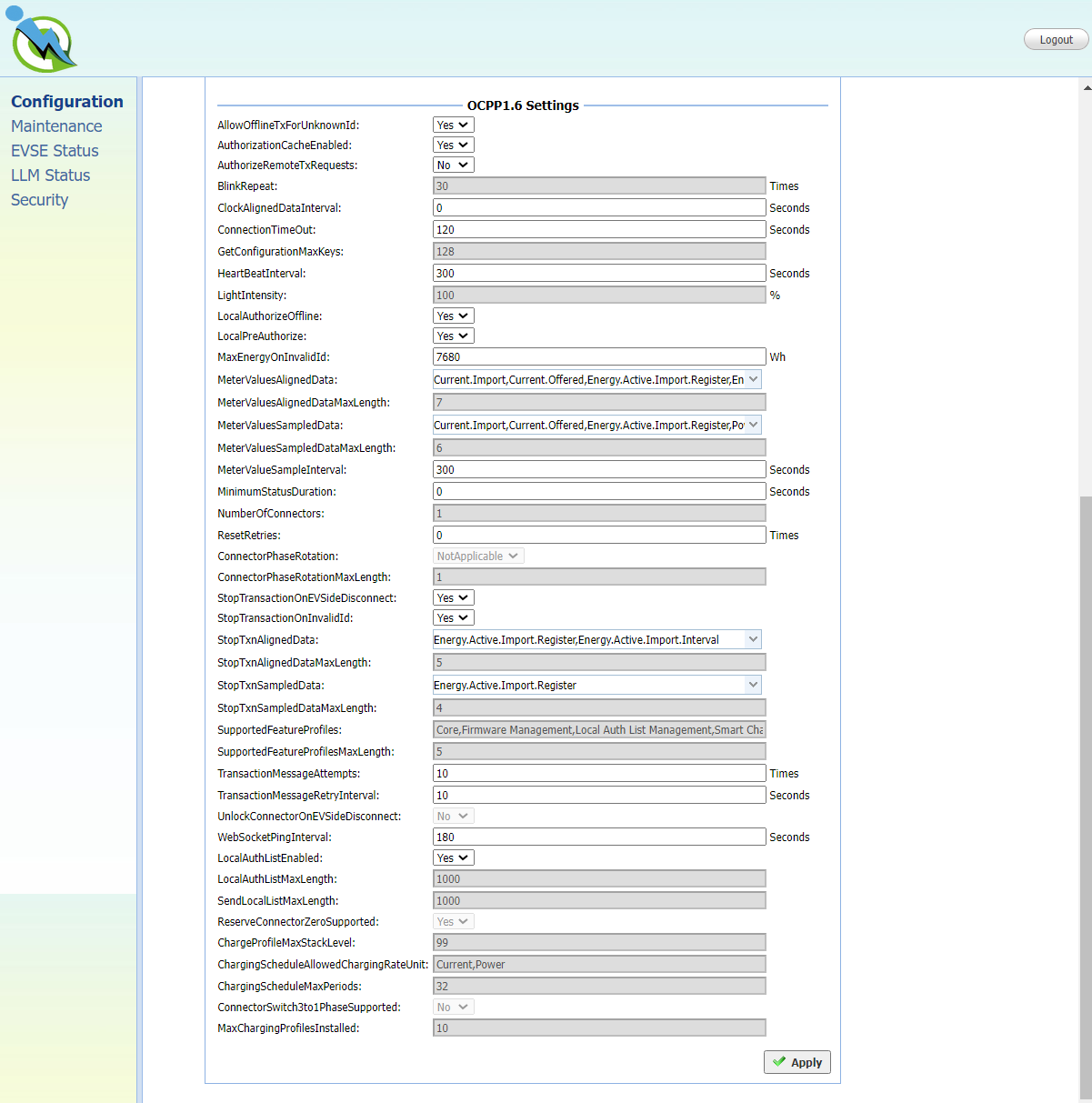Click the ConnectionTimeOut input field
This screenshot has width=1092, height=1103.
(x=599, y=230)
